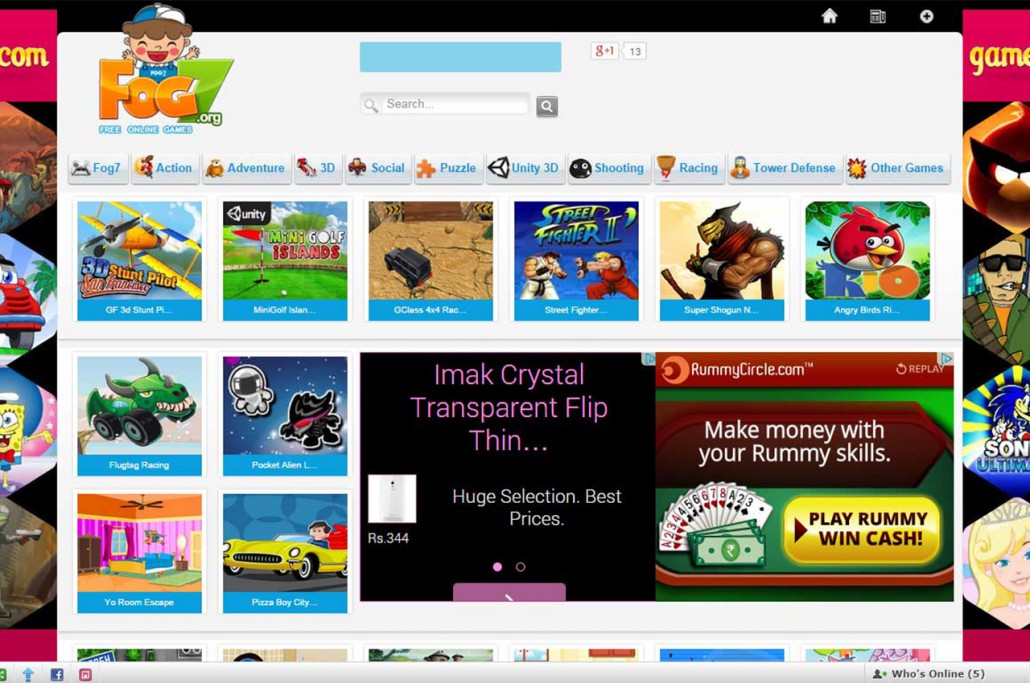
Task: Click the Google +1 button
Action: (604, 51)
